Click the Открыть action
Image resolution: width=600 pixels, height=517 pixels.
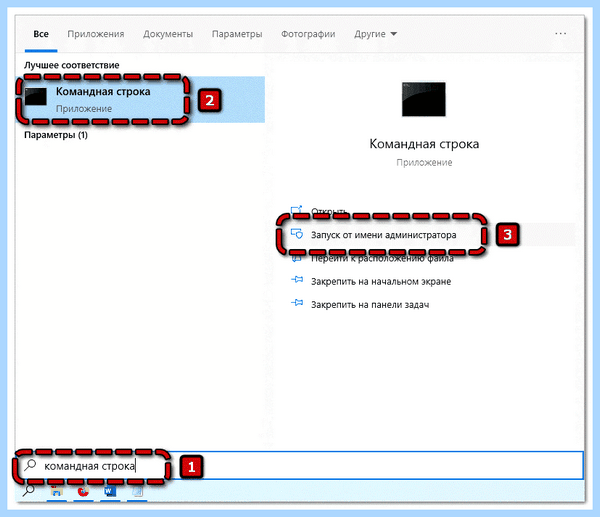pos(329,211)
